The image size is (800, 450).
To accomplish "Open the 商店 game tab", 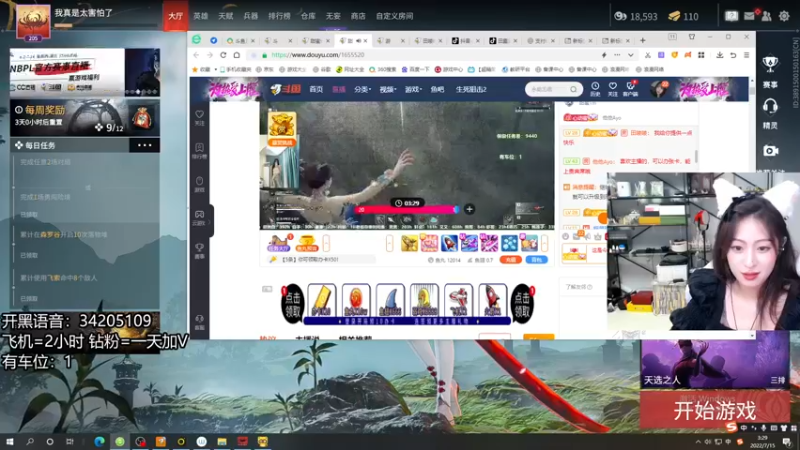I will click(358, 16).
